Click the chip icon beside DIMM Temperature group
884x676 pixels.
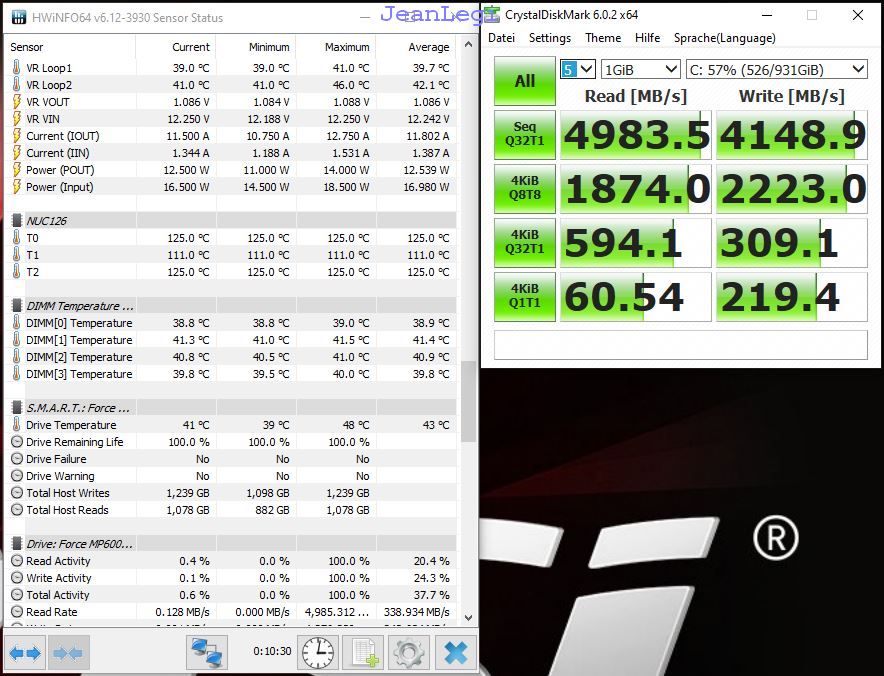pyautogui.click(x=17, y=306)
